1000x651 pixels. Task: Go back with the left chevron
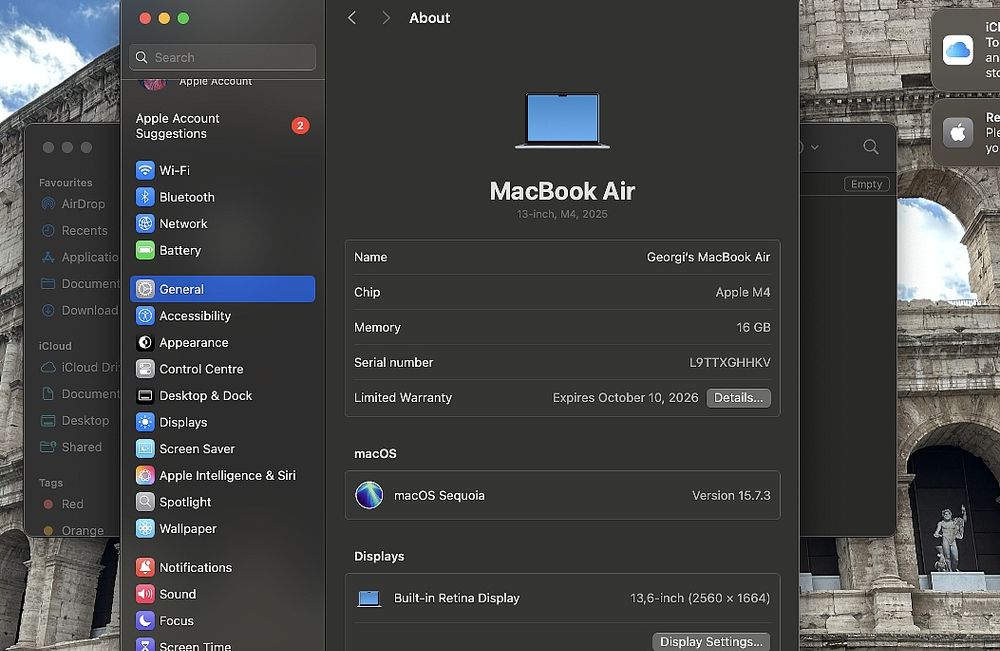[x=352, y=18]
